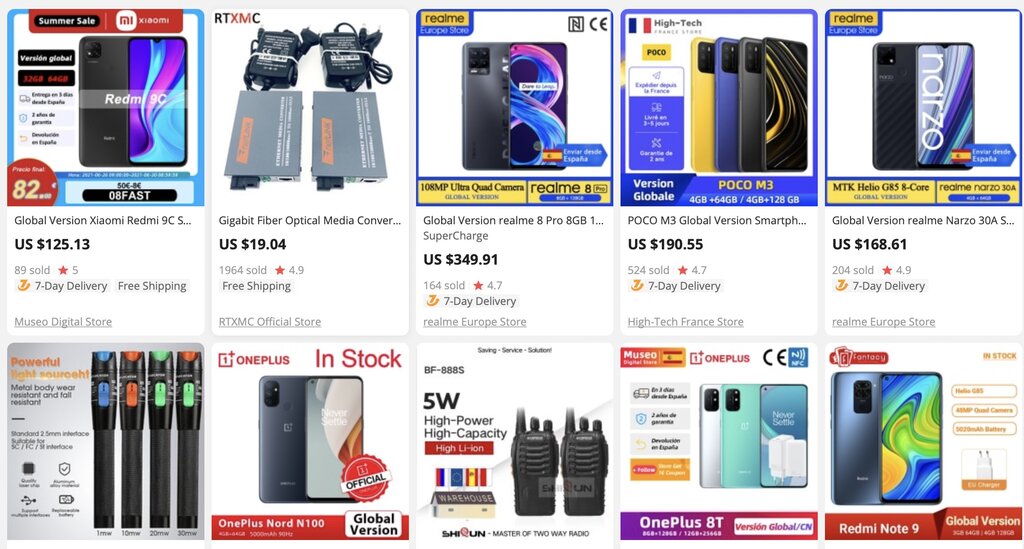The width and height of the screenshot is (1024, 549).
Task: Click the Gigabit Fiber Optical Media Converter title
Action: point(310,221)
